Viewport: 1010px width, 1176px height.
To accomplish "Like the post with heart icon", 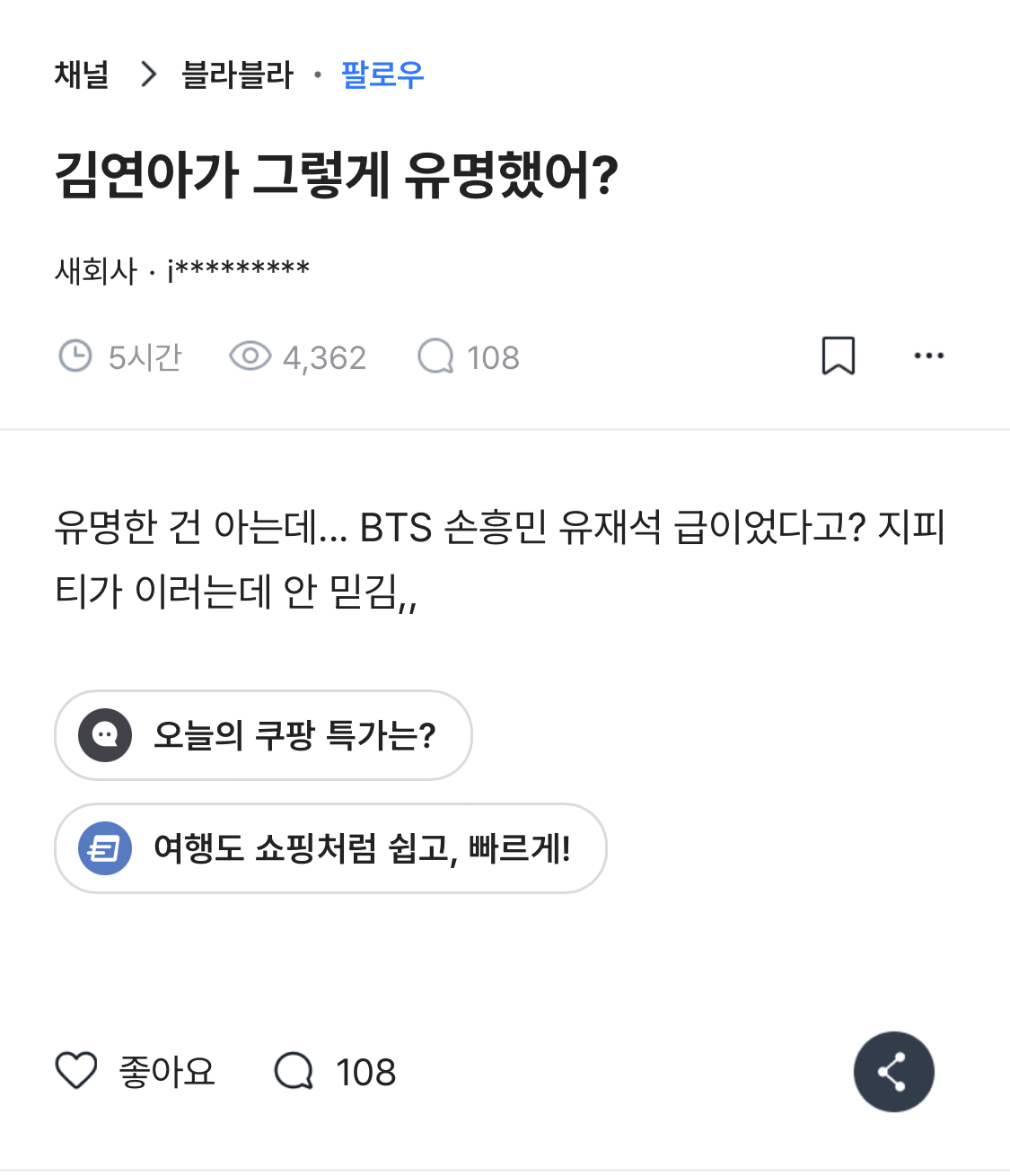I will (76, 1071).
